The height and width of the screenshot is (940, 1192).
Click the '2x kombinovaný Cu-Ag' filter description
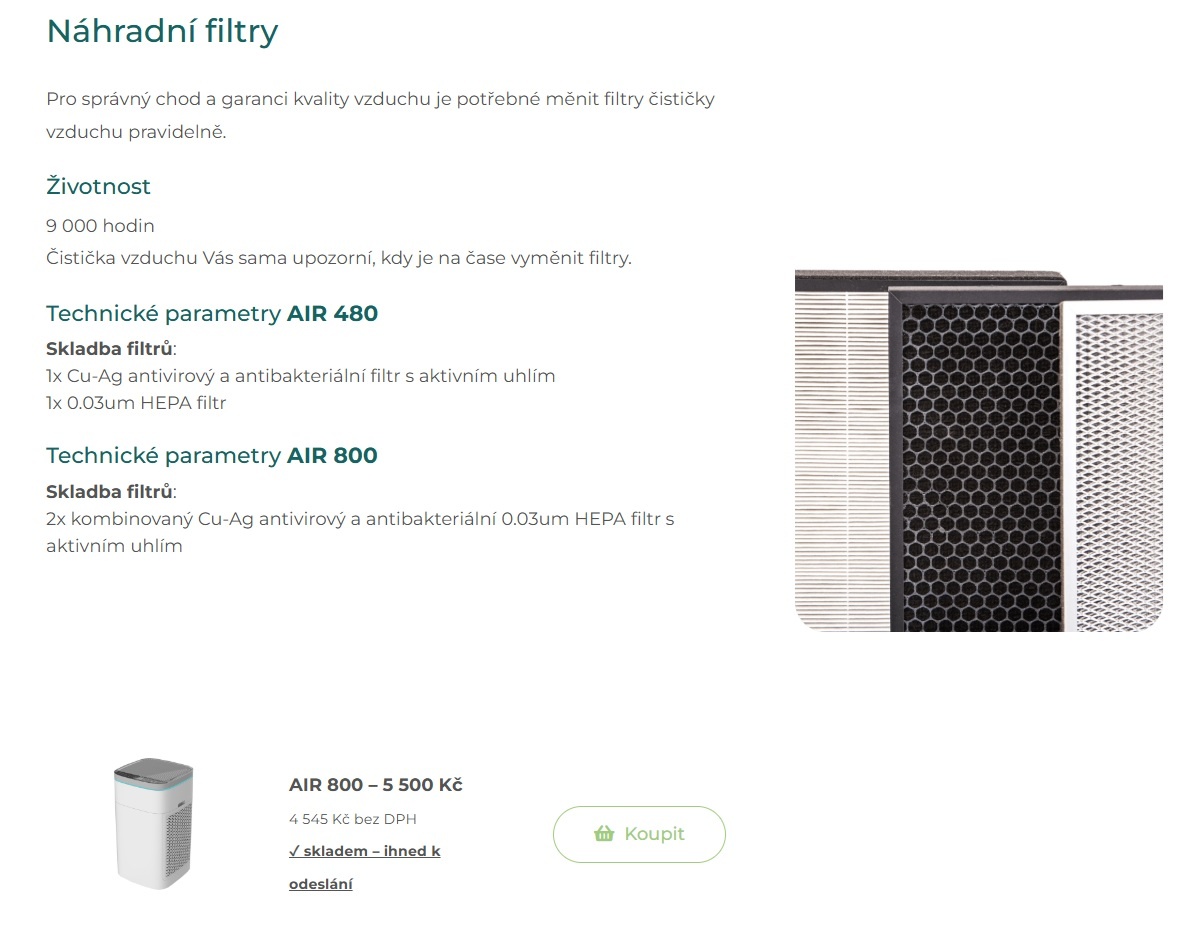pyautogui.click(x=360, y=520)
